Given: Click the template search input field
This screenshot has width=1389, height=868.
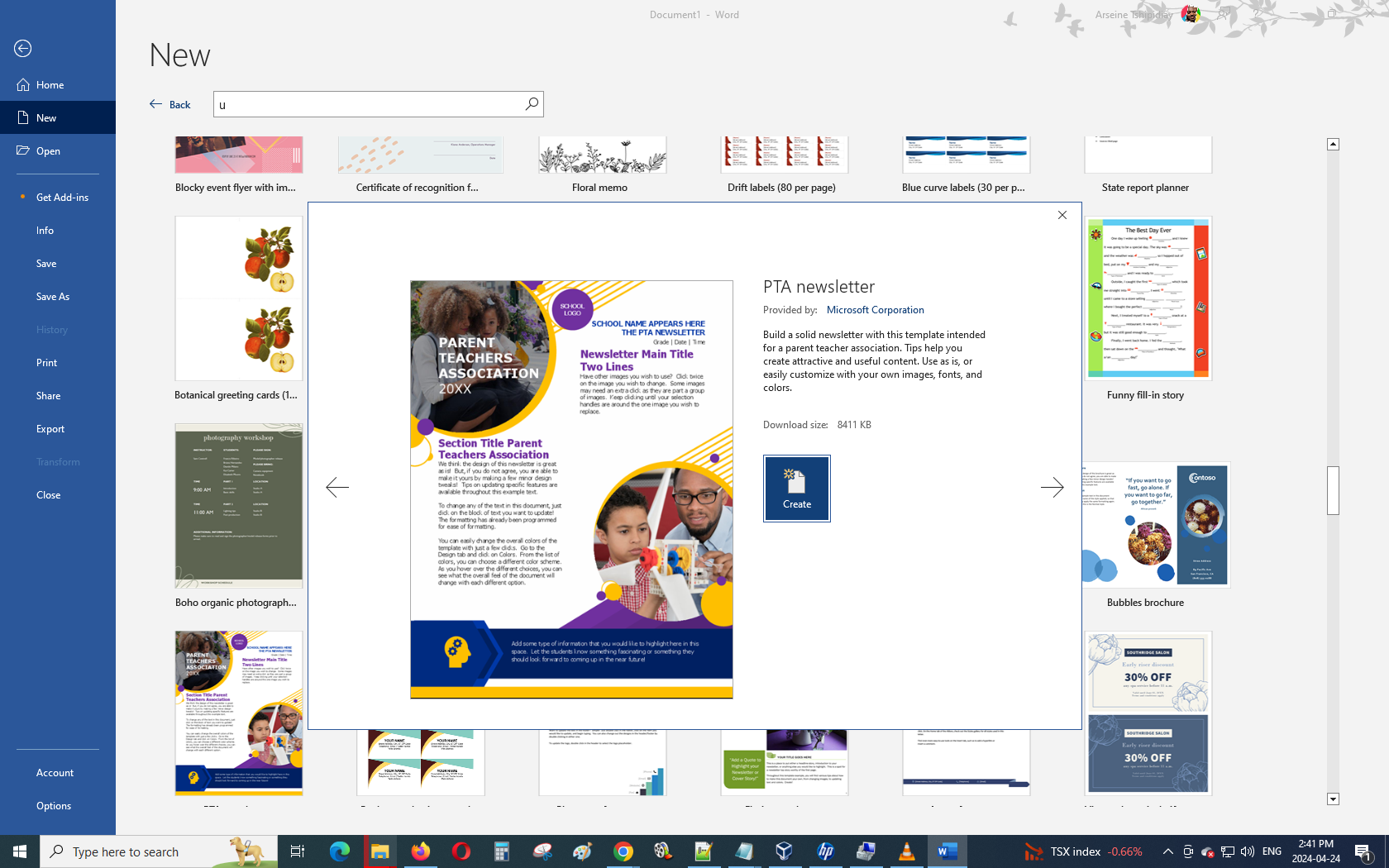Looking at the screenshot, I should tap(368, 104).
